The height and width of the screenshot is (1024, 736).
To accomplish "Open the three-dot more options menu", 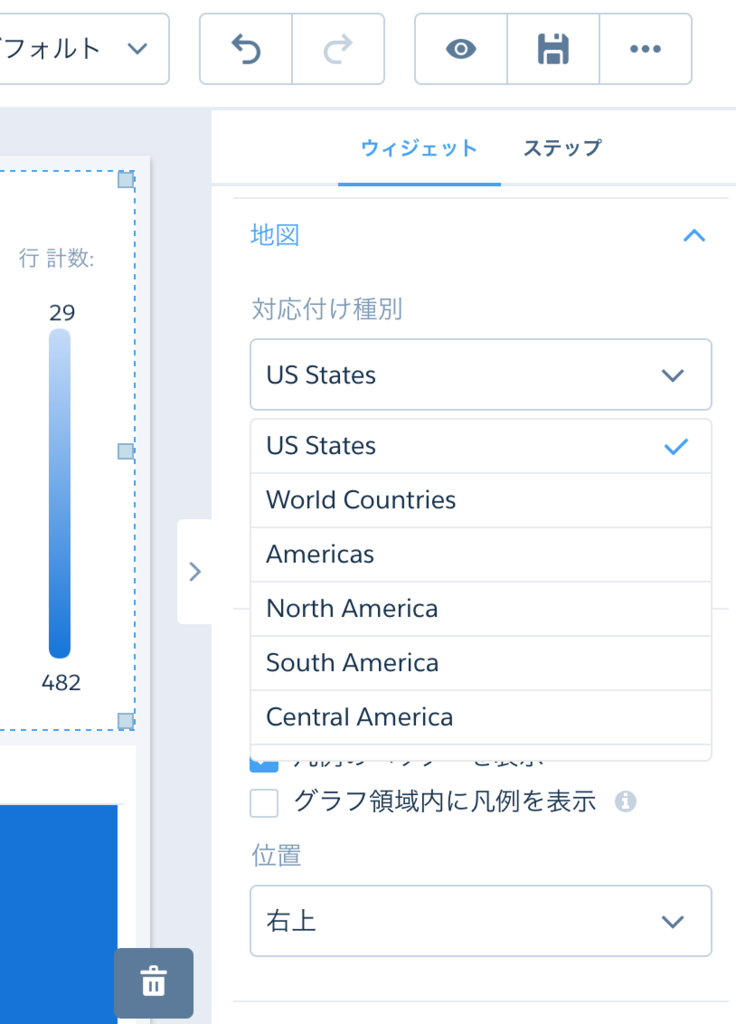I will [x=645, y=49].
